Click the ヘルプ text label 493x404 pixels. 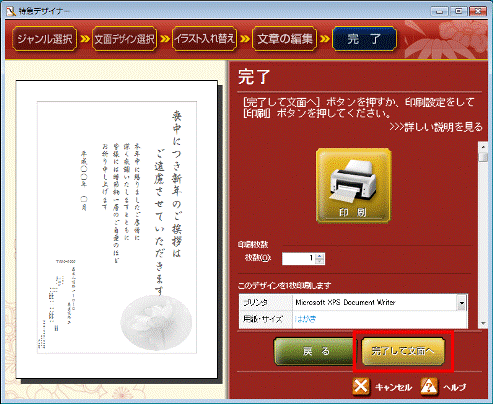pyautogui.click(x=455, y=387)
